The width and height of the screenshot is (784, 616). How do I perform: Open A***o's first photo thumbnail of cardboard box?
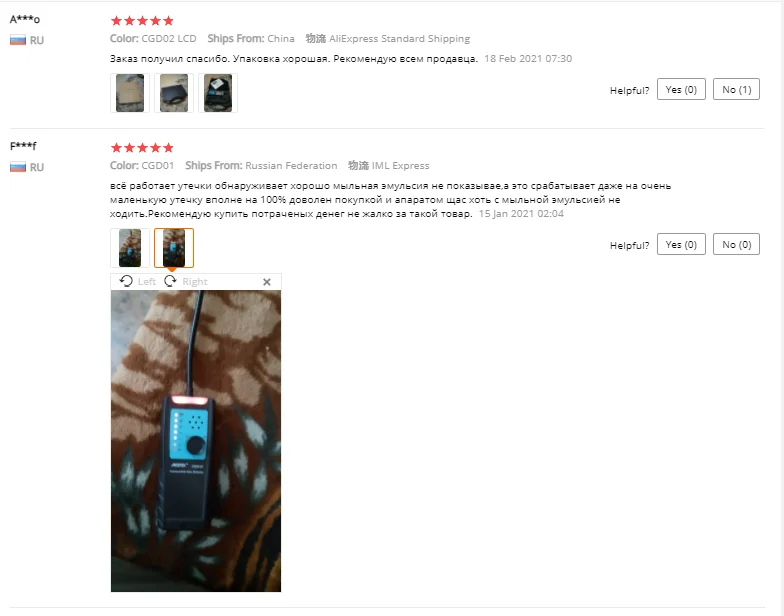point(130,93)
